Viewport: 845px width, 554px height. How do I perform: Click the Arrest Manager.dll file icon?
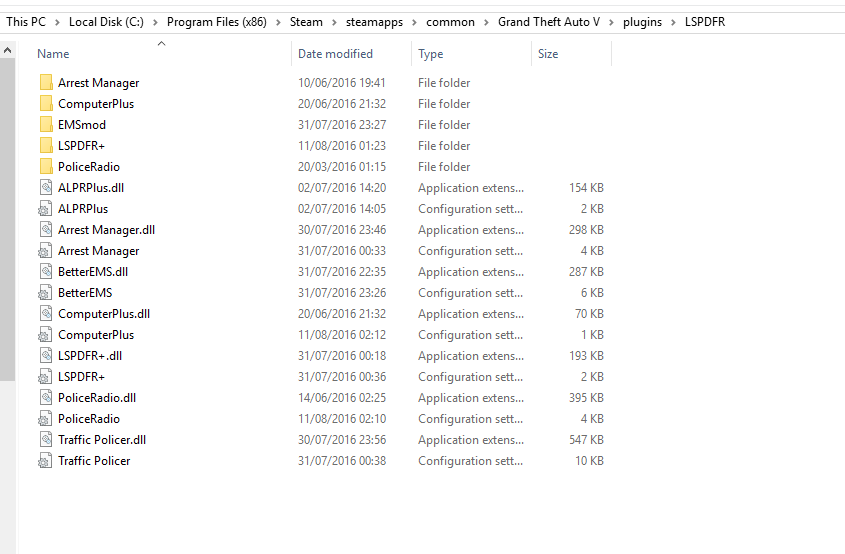(x=46, y=230)
